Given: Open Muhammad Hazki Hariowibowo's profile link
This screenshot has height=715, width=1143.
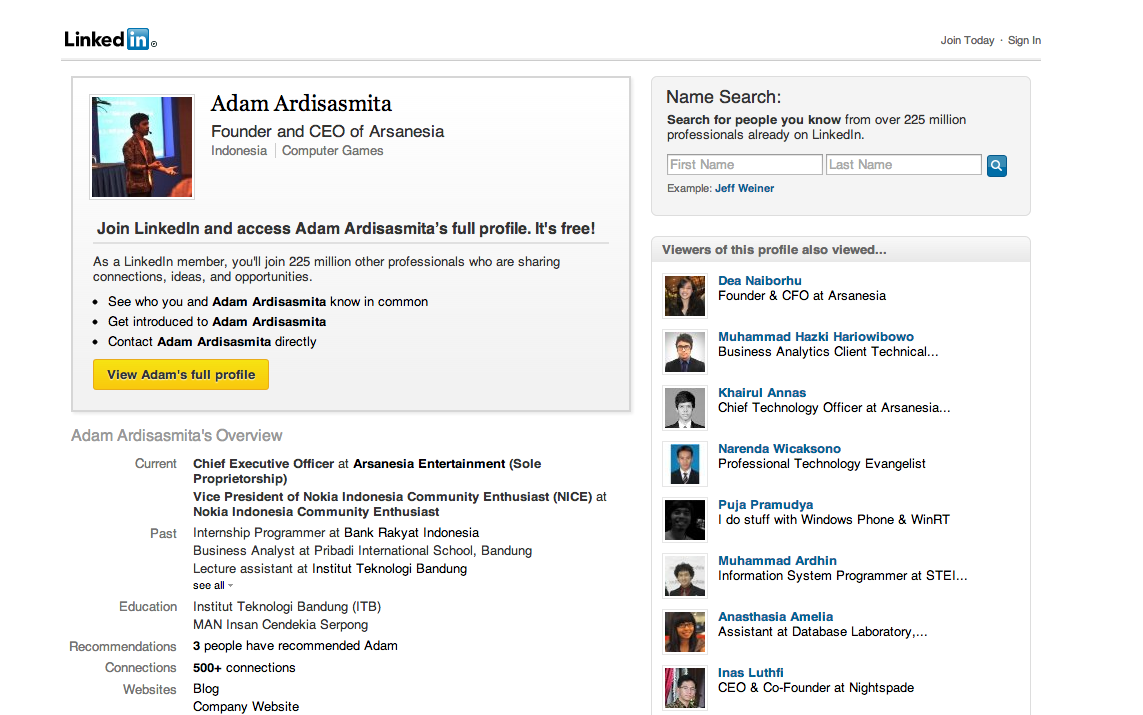Looking at the screenshot, I should tap(815, 337).
